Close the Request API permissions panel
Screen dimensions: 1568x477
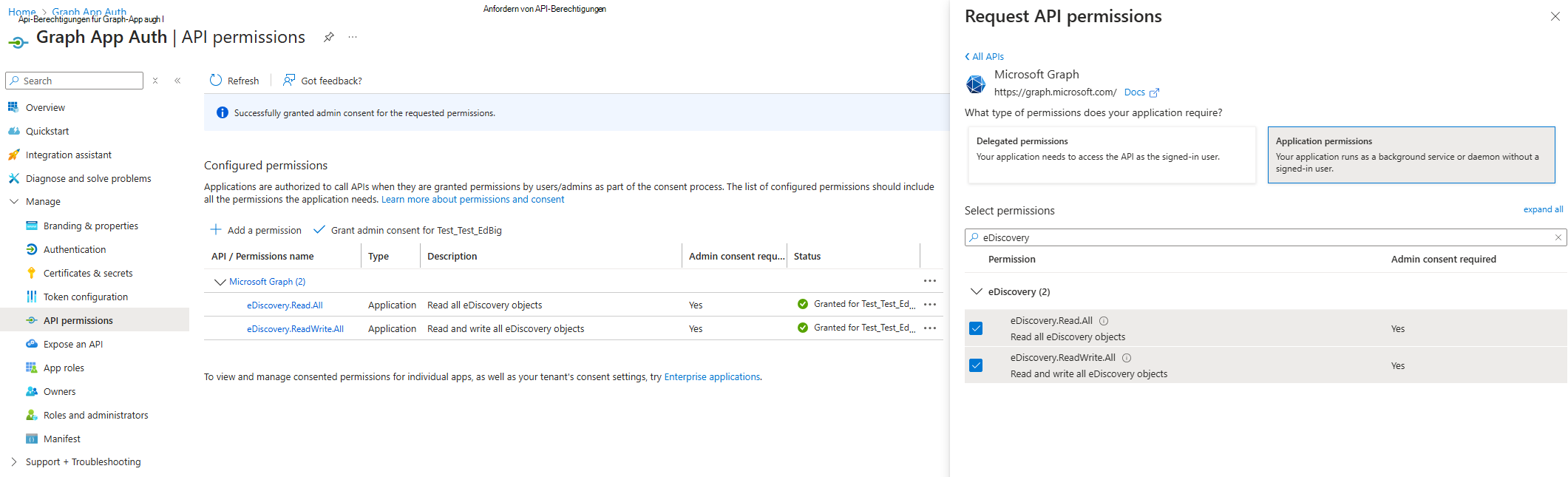pos(1555,16)
